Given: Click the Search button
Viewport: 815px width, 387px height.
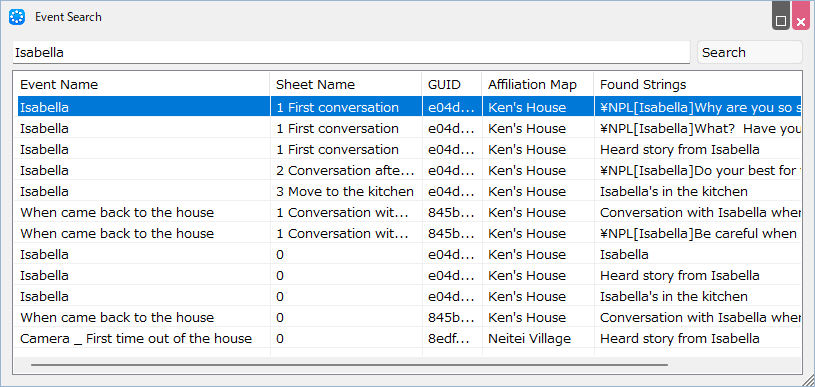Looking at the screenshot, I should pyautogui.click(x=750, y=52).
